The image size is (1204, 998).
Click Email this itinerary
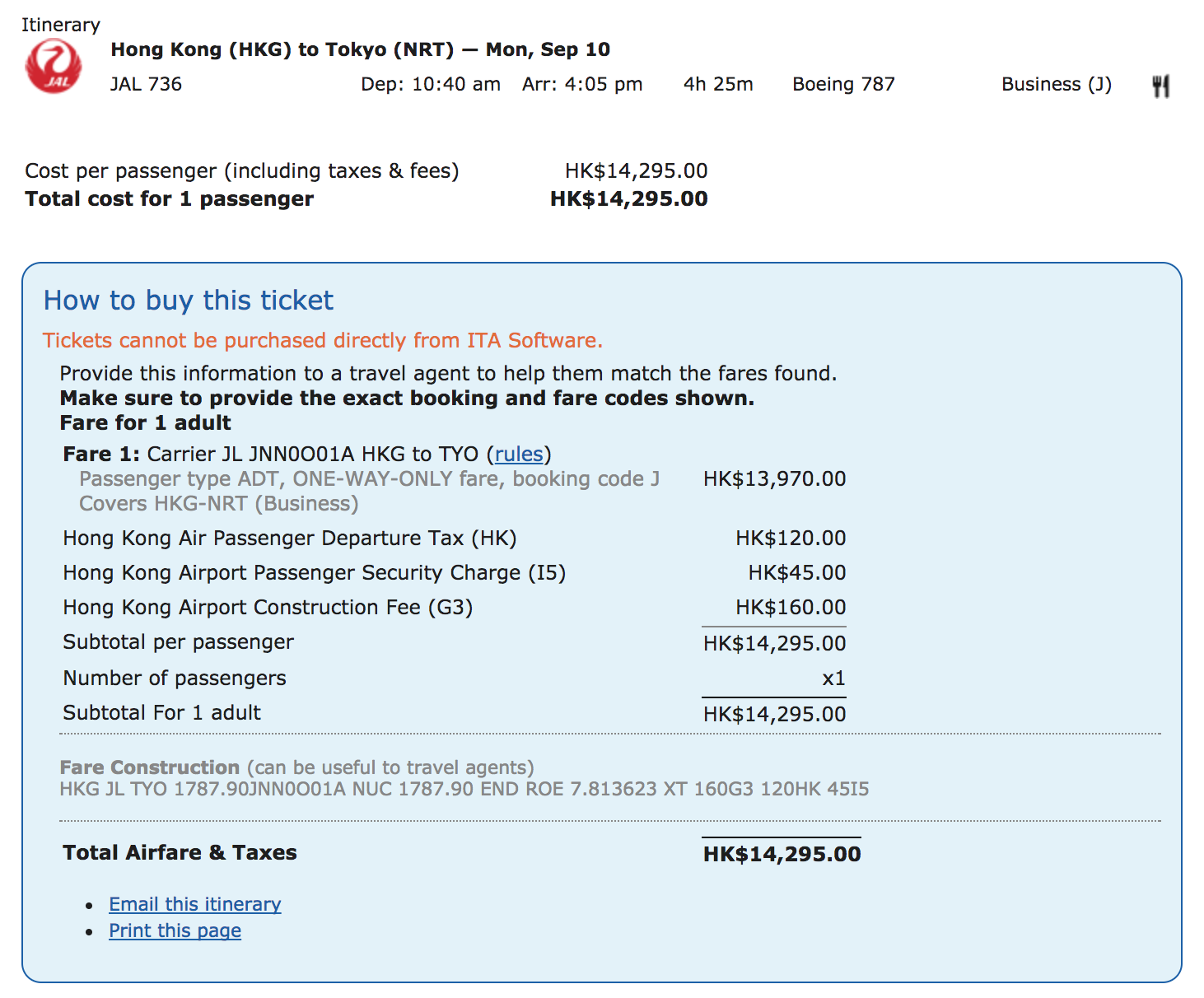(x=194, y=903)
